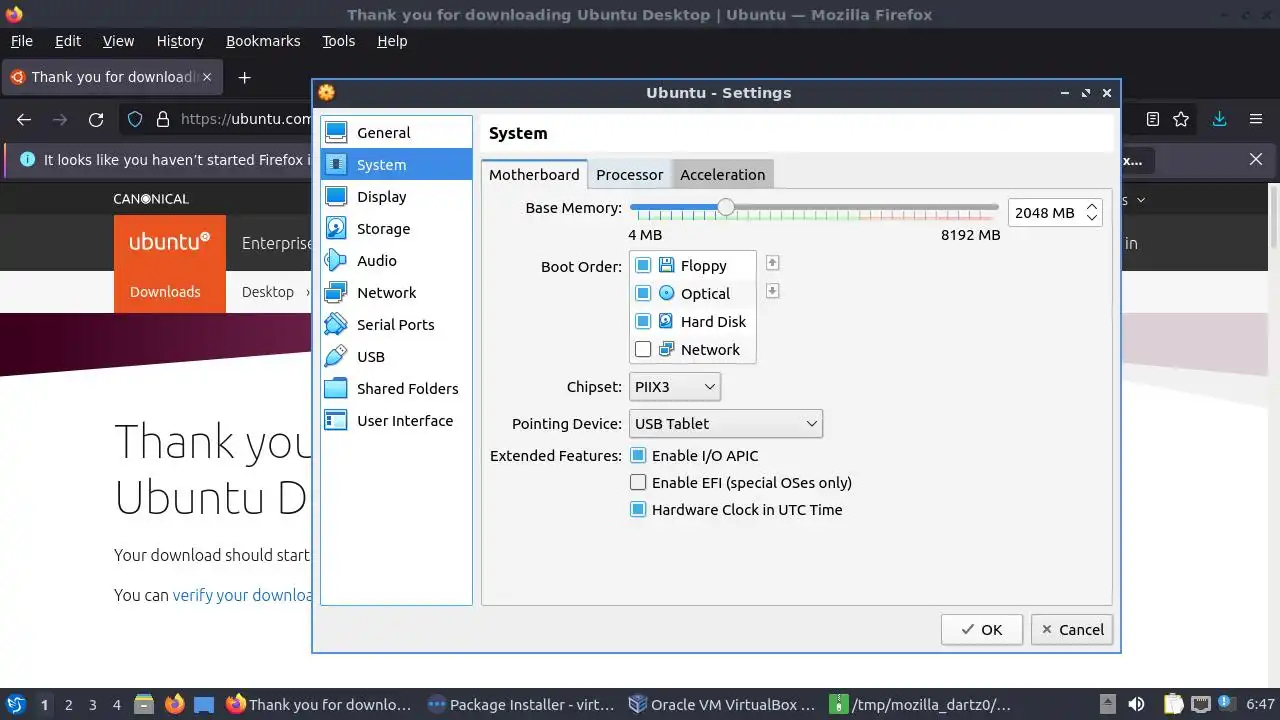Toggle Hard Disk boot device checkbox
This screenshot has height=720, width=1280.
[x=643, y=321]
